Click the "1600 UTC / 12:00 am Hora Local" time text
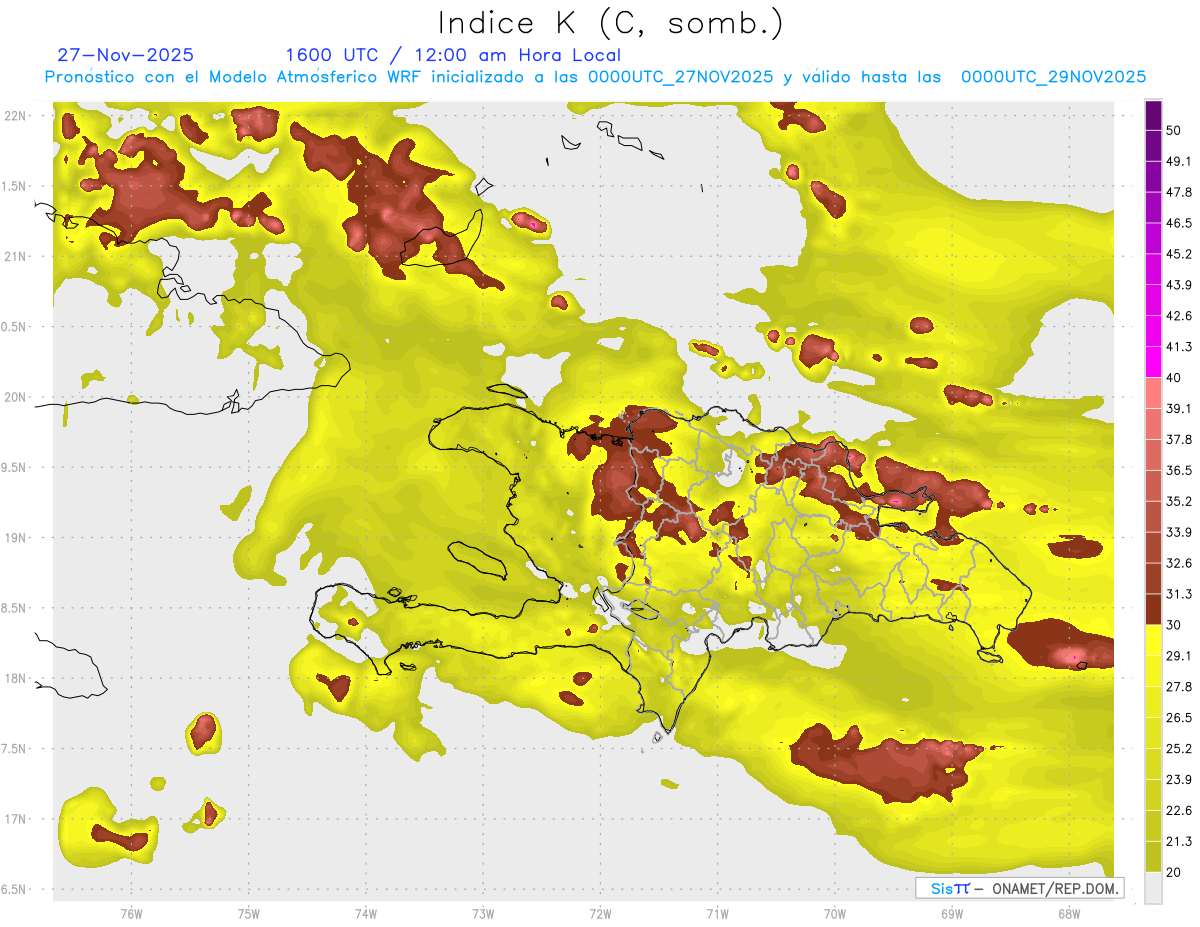 (x=453, y=55)
